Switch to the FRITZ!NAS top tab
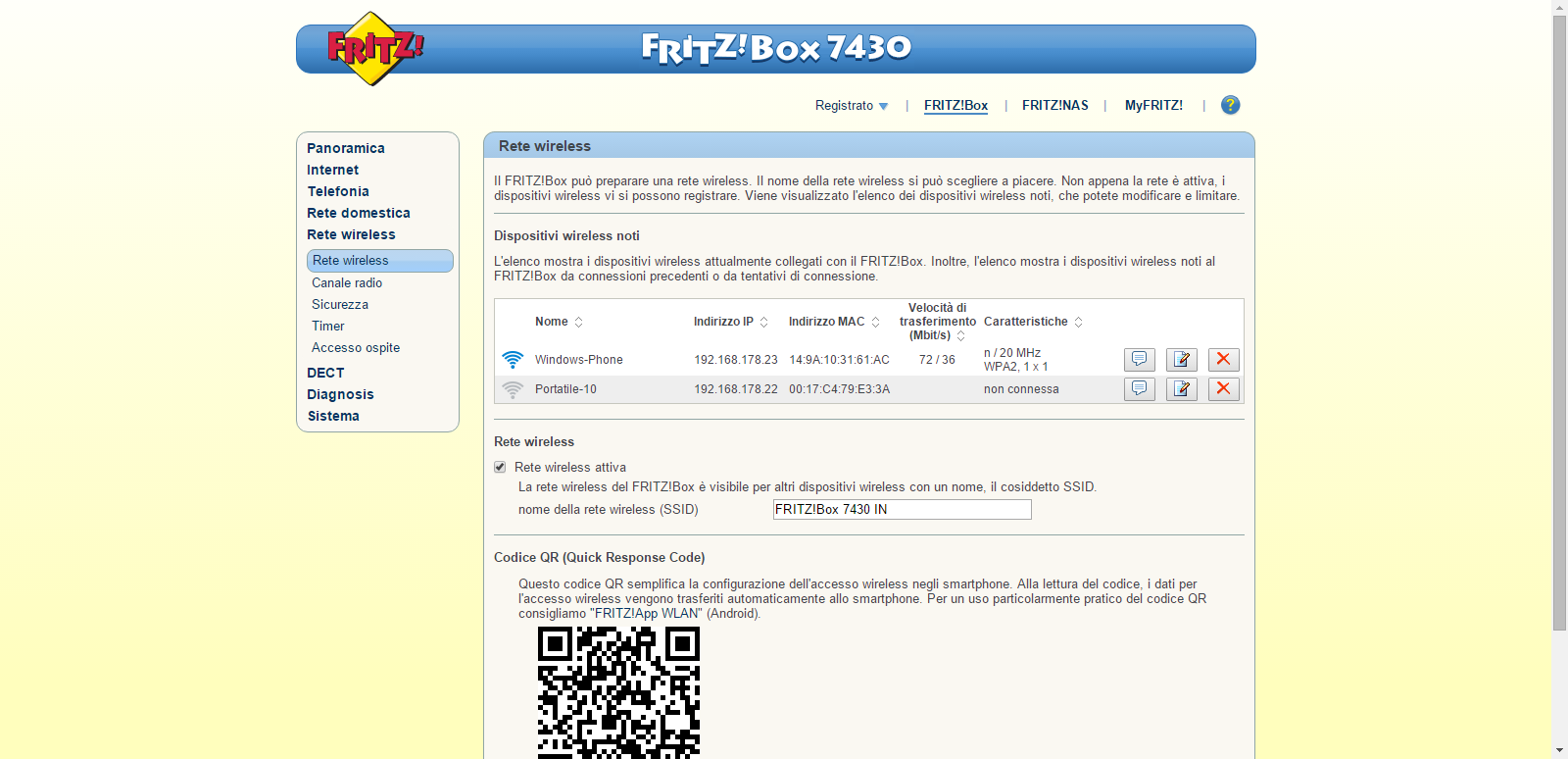Screen dimensions: 1568x759 (1055, 106)
